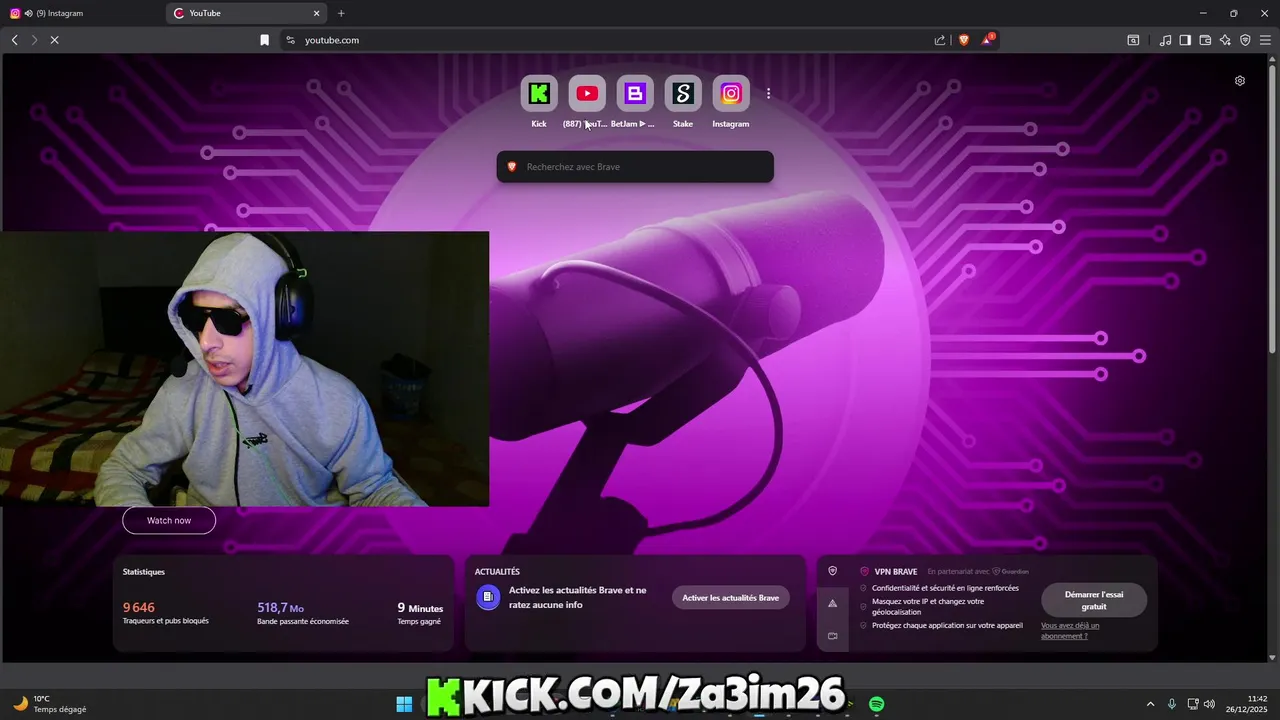Image resolution: width=1280 pixels, height=720 pixels.
Task: Open the Brave Wallet
Action: (1205, 40)
